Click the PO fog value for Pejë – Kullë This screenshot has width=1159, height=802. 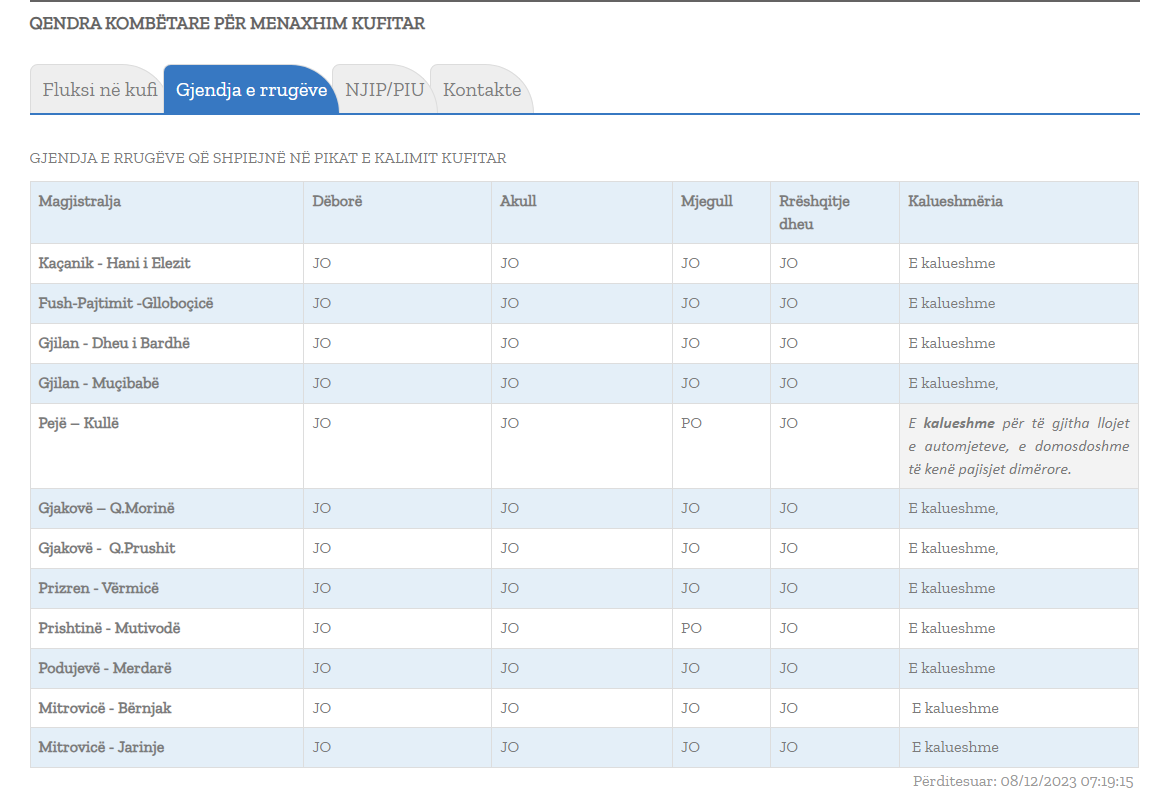pyautogui.click(x=691, y=424)
